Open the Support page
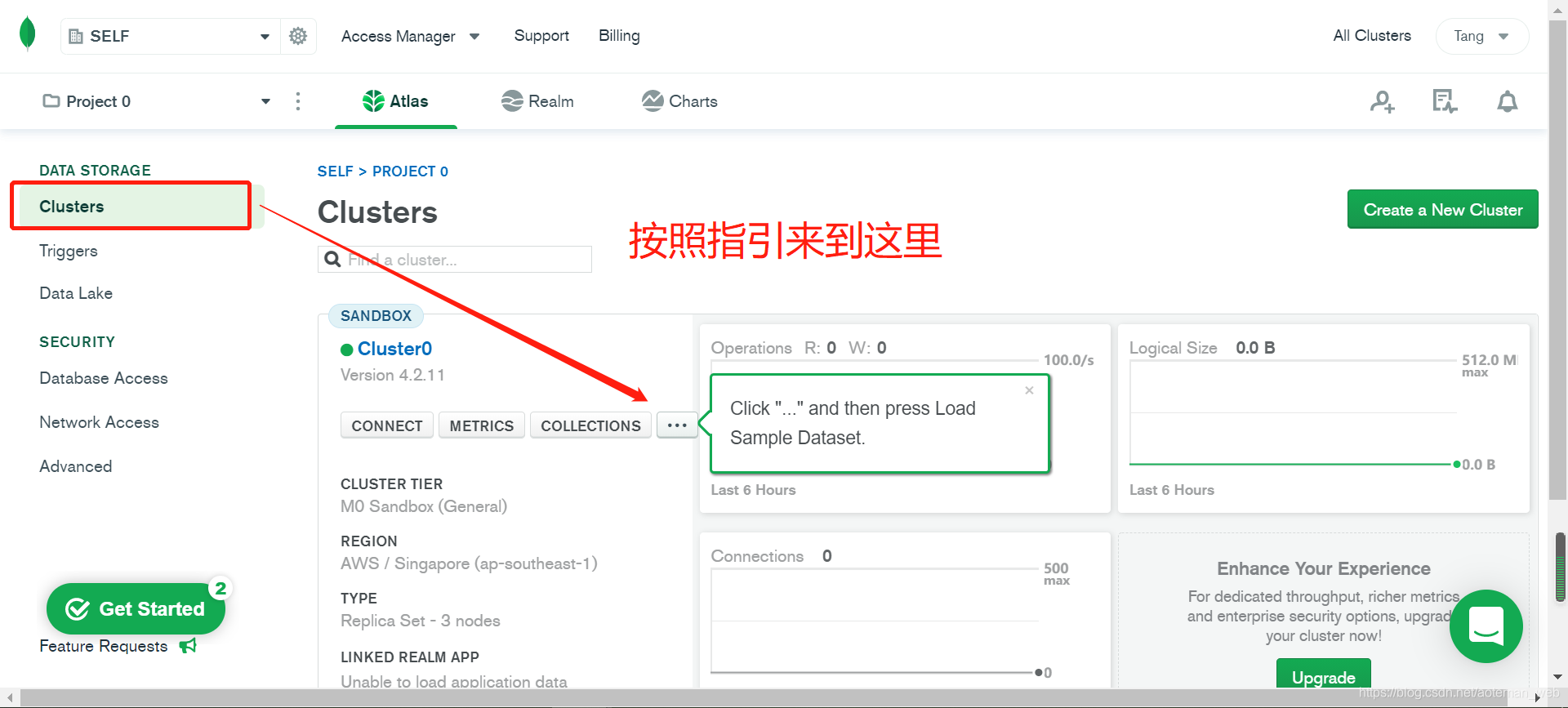Viewport: 1568px width, 708px height. [x=541, y=36]
